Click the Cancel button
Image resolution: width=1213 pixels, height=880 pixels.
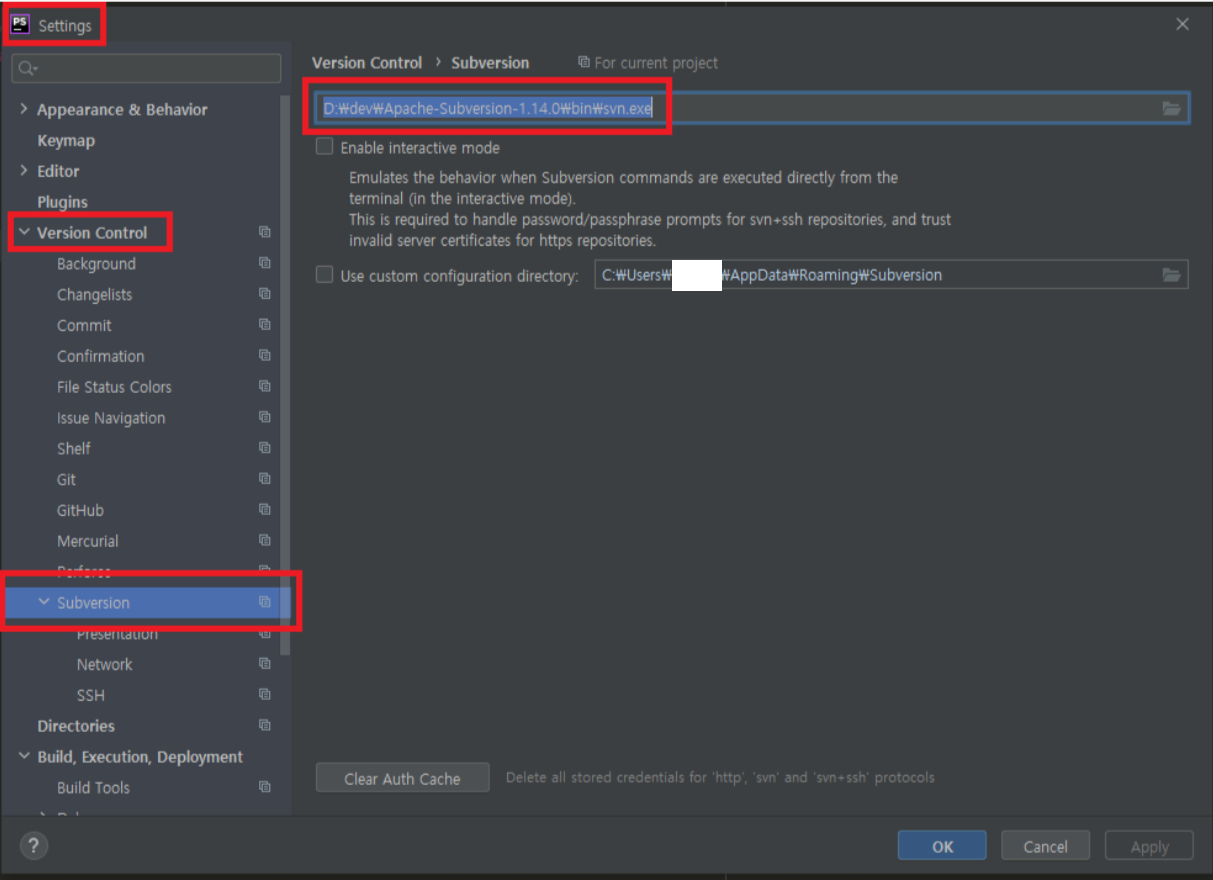[1045, 846]
